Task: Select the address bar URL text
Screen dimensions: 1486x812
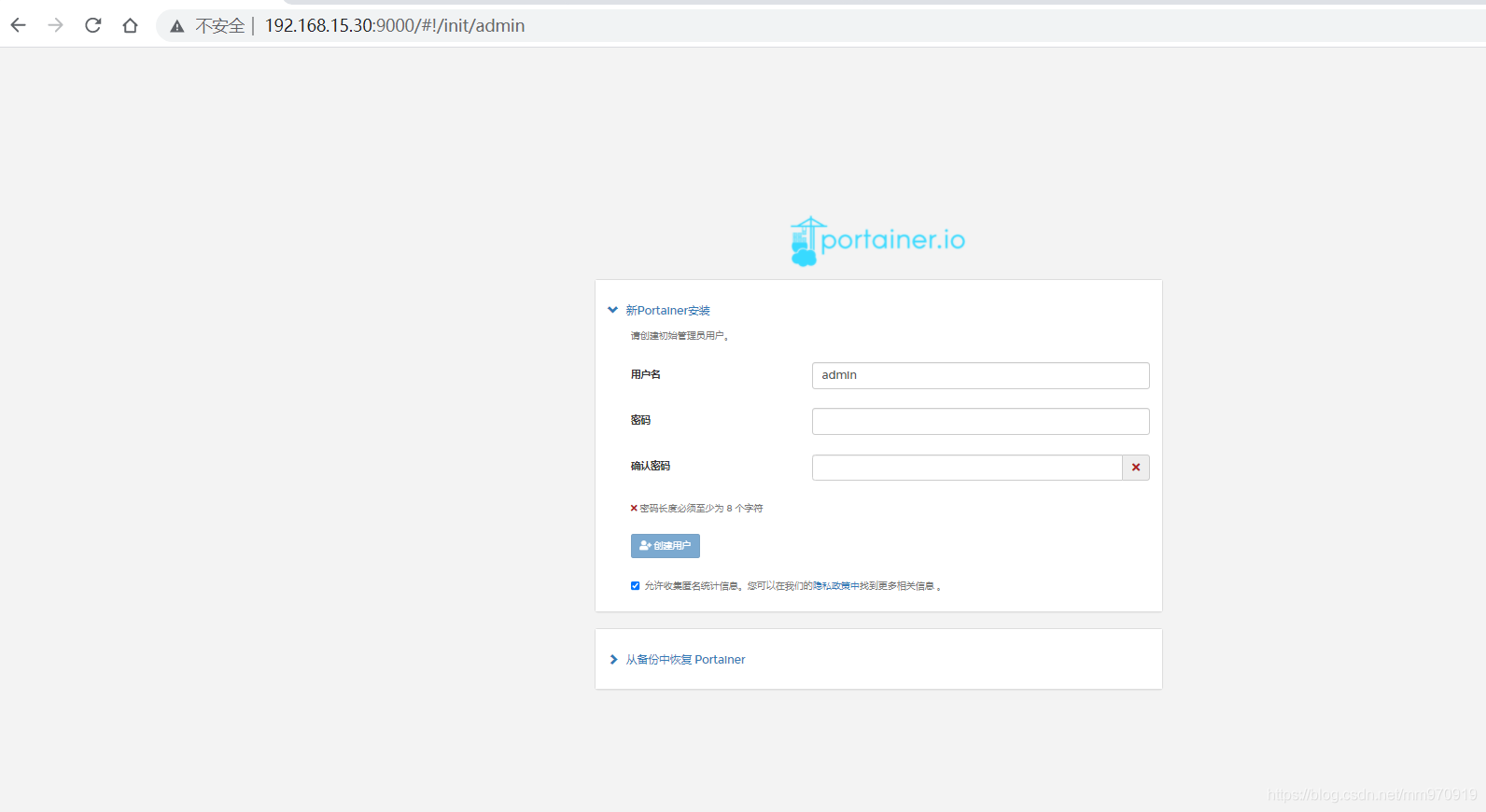Action: pos(395,26)
